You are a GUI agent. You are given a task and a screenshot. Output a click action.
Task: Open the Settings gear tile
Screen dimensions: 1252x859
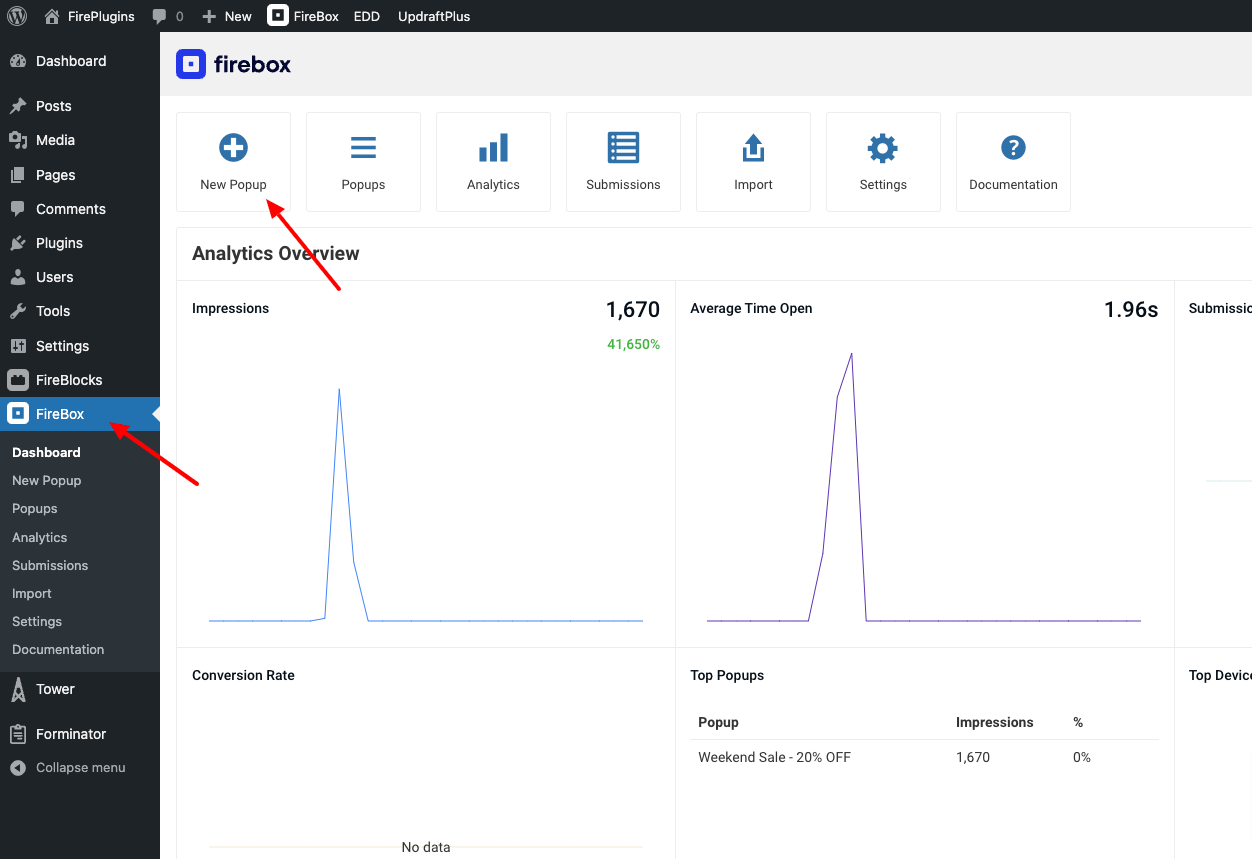coord(883,162)
